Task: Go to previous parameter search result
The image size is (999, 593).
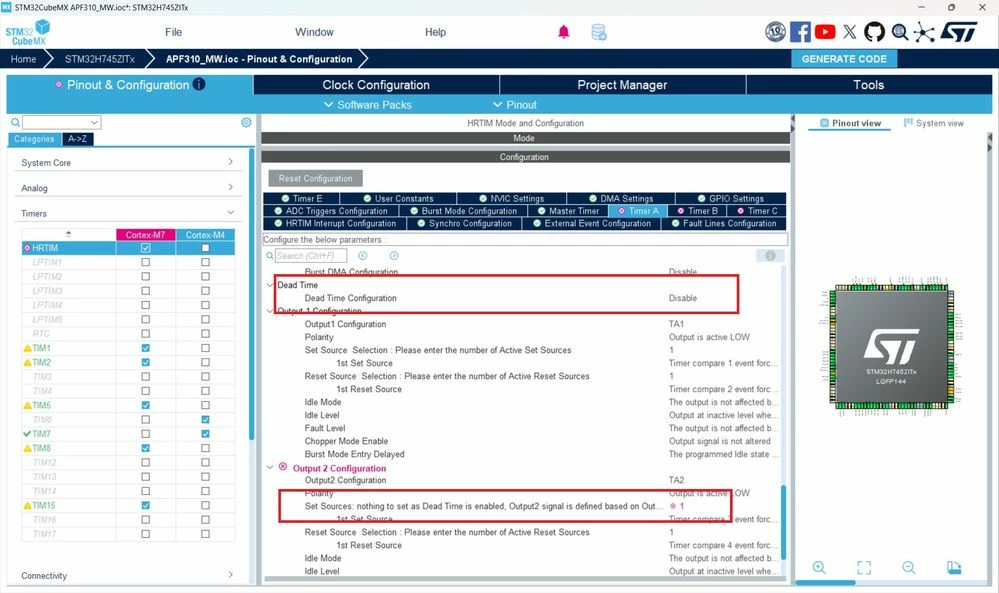Action: pos(363,255)
